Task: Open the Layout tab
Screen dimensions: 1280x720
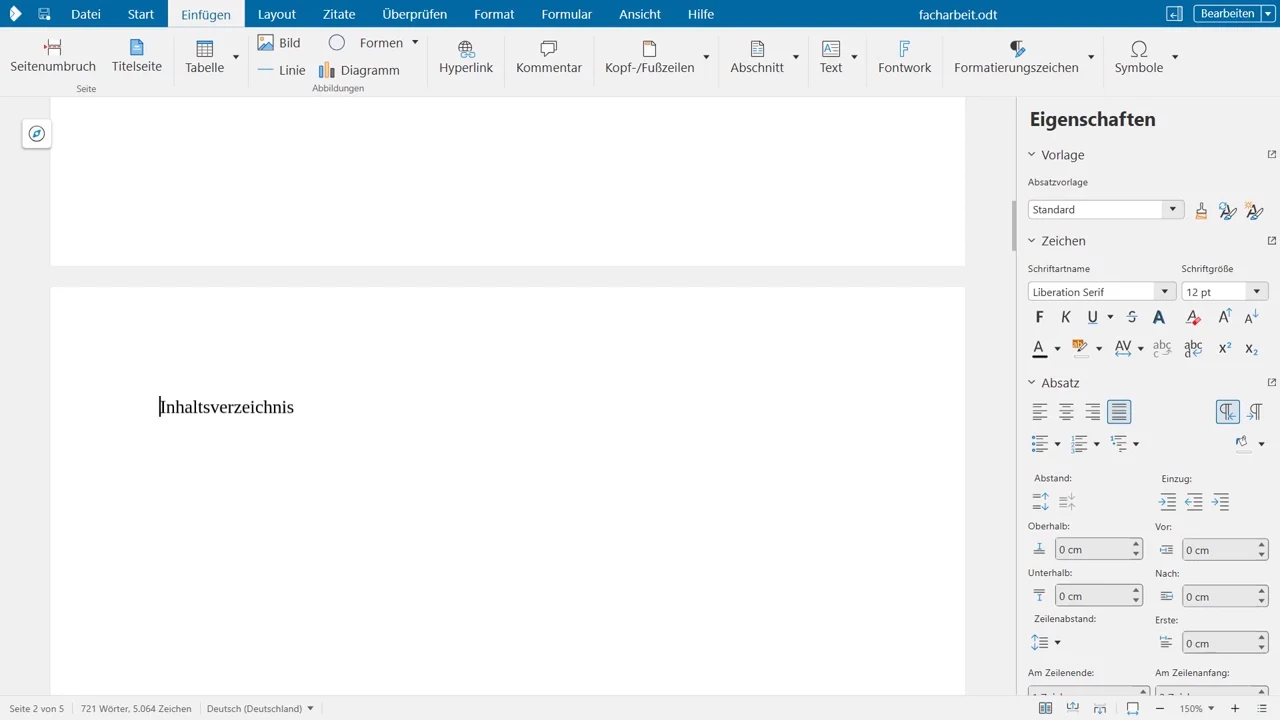Action: coord(277,14)
